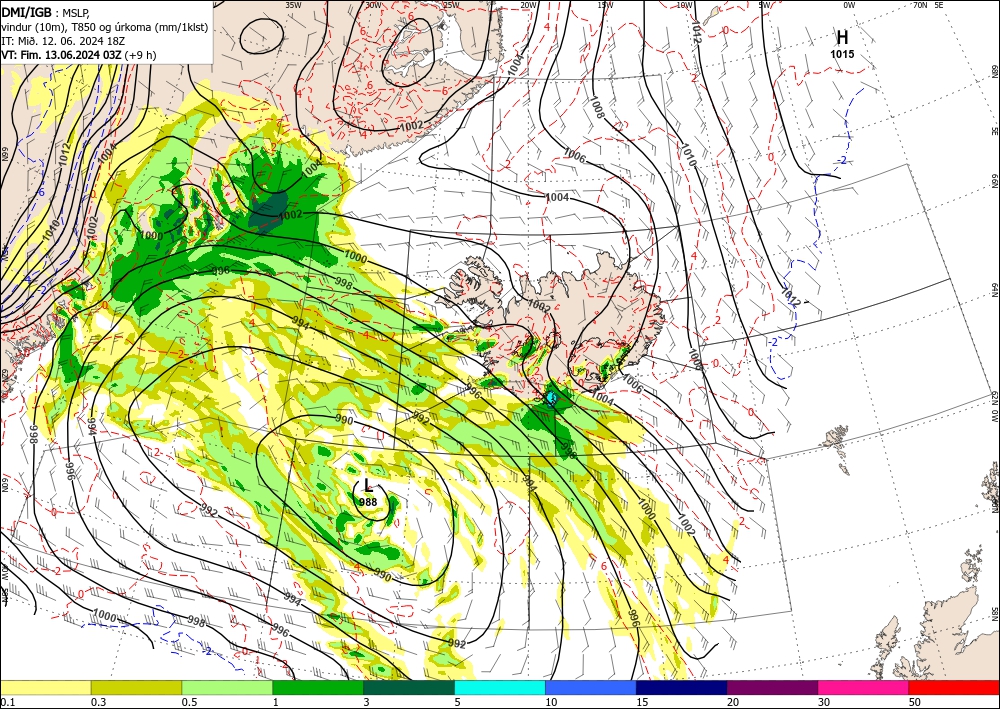This screenshot has height=709, width=1000.
Task: Click the '66N' latitude label on right edge
Action: click(994, 181)
